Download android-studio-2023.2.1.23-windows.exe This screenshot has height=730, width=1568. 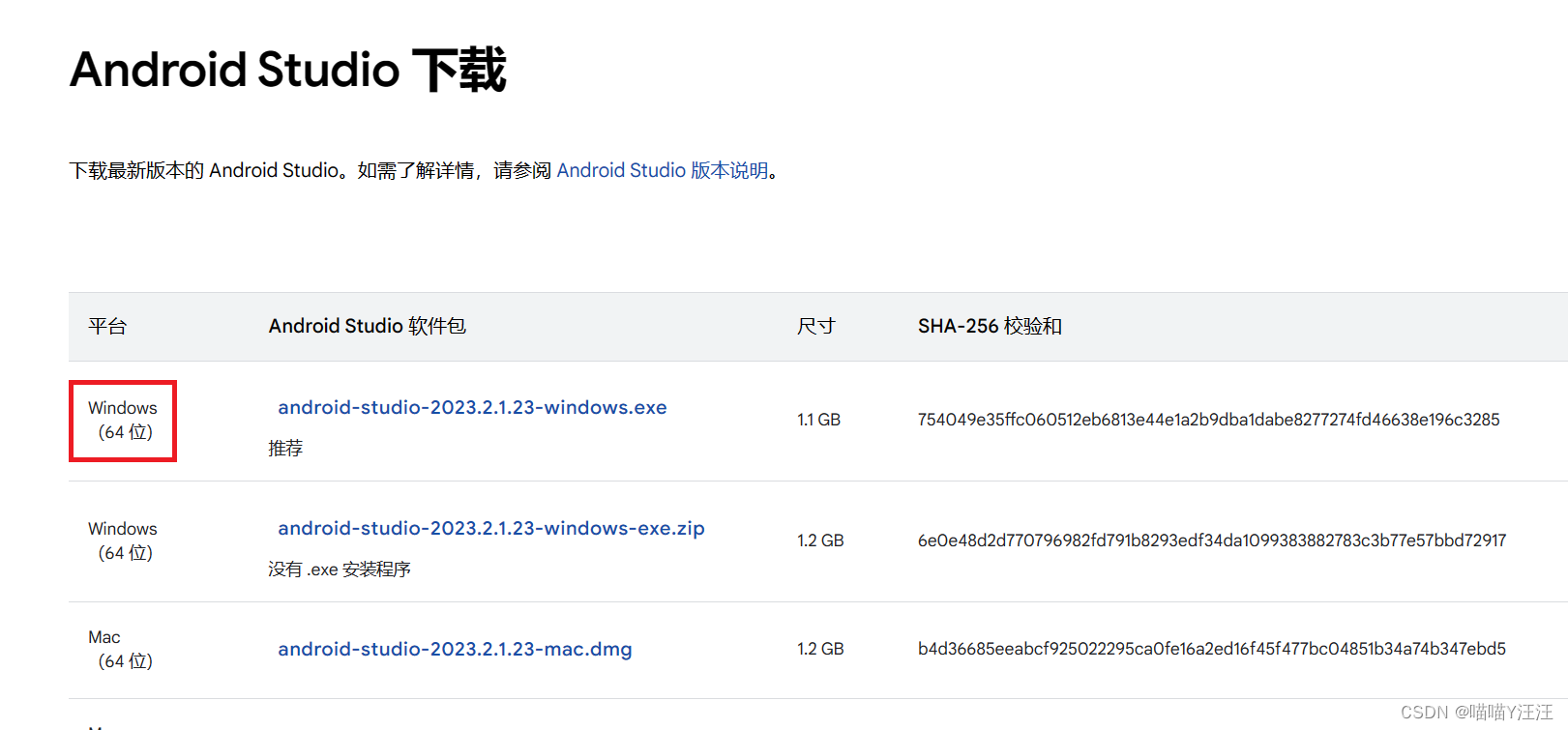point(472,407)
